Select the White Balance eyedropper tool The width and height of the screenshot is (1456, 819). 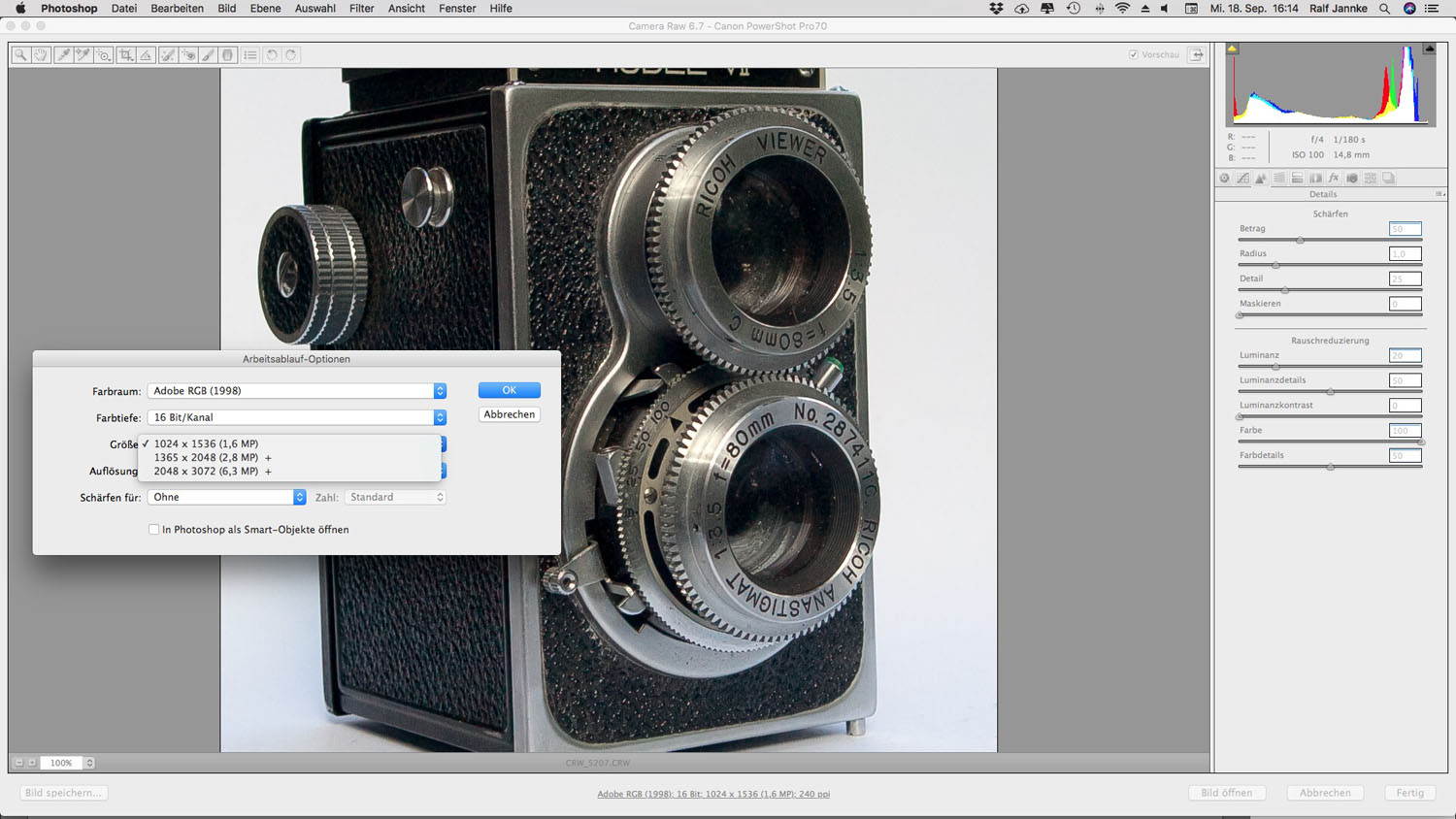point(63,55)
